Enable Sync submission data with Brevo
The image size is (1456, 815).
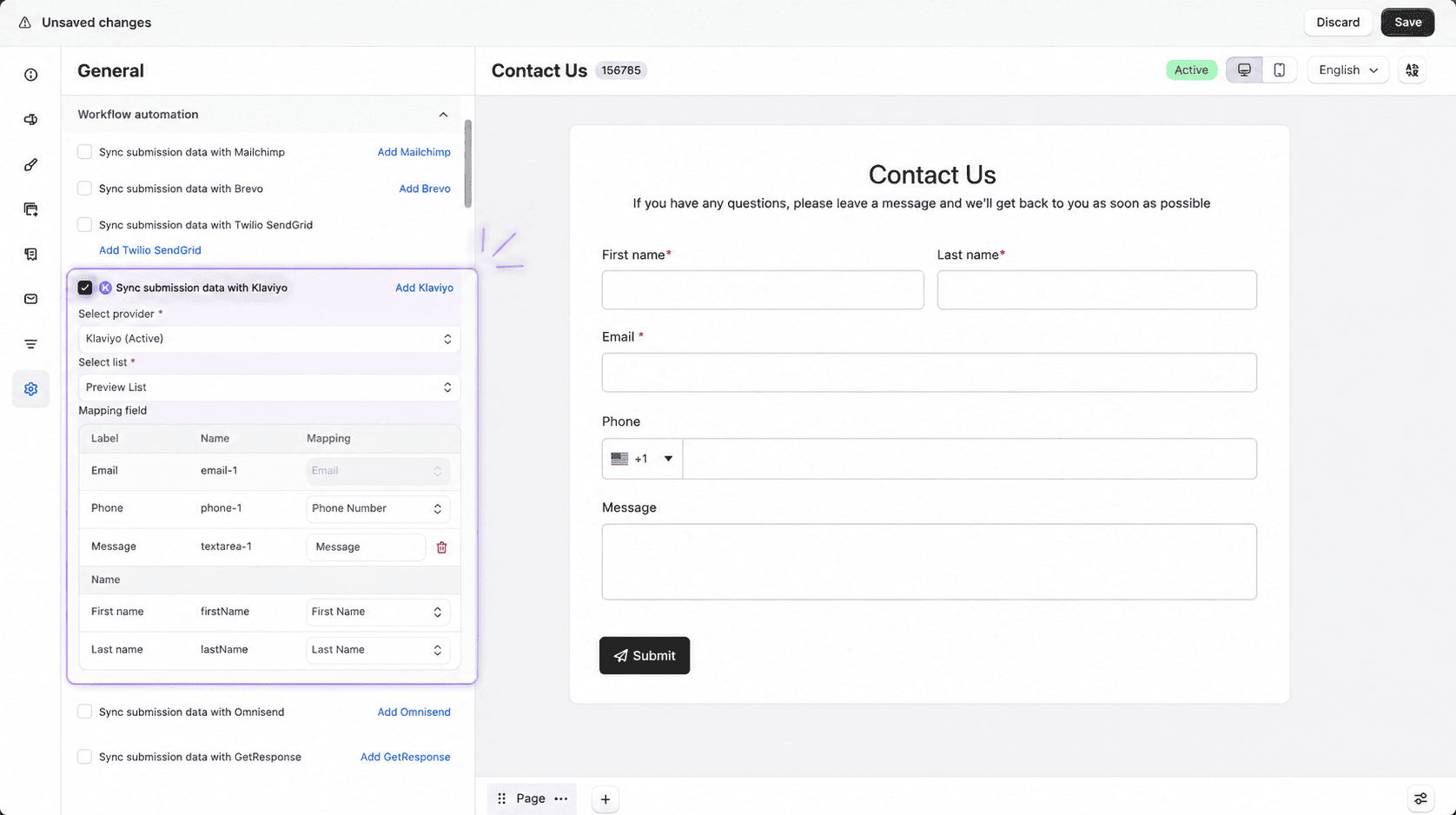click(84, 189)
